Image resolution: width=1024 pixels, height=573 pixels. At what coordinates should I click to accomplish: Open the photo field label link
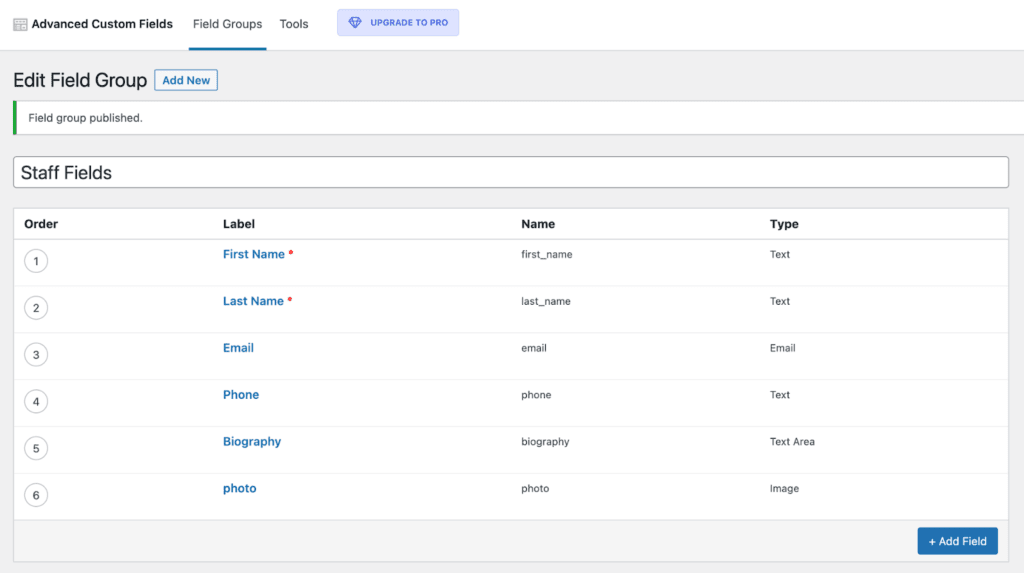tap(239, 489)
